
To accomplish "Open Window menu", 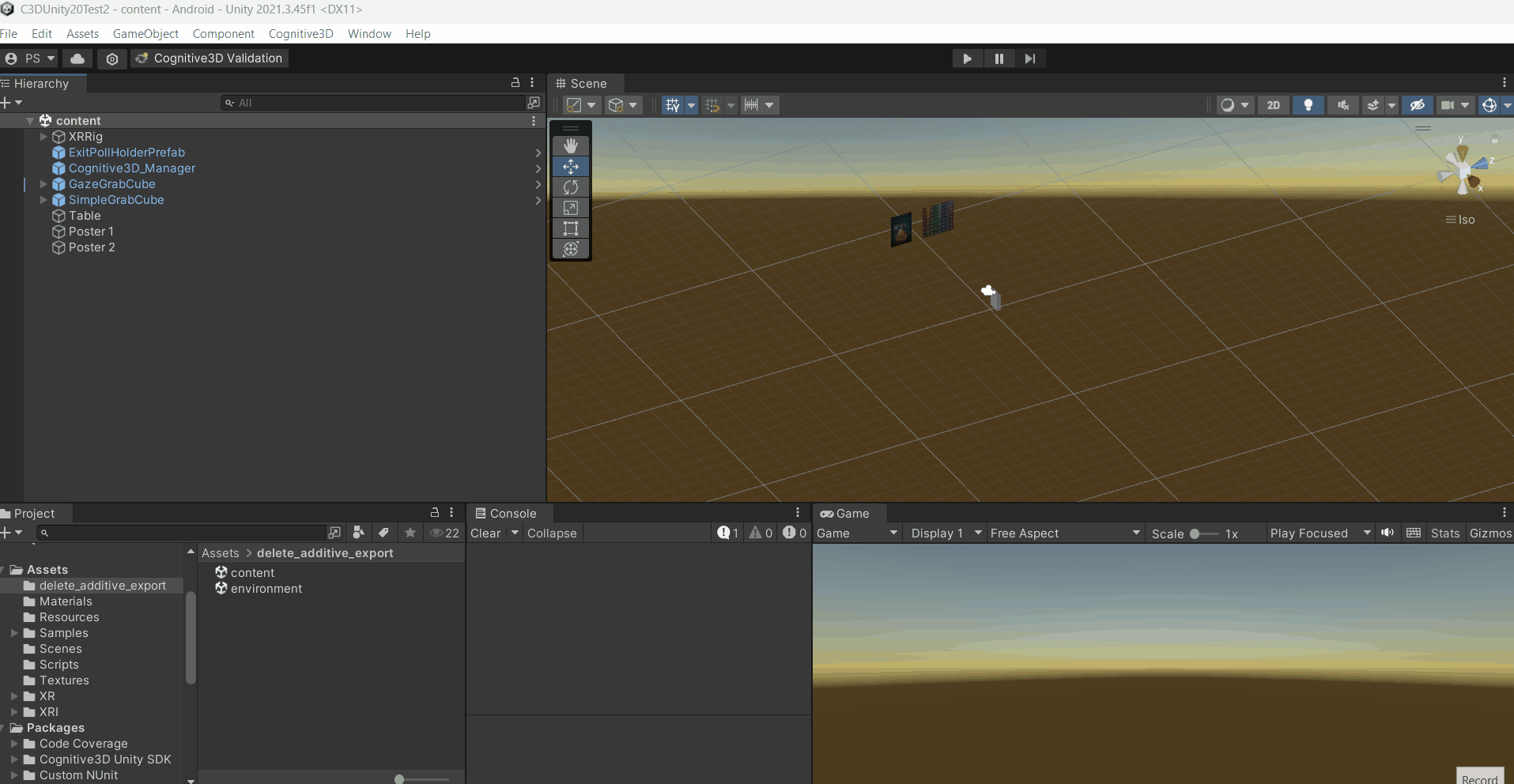I will pos(369,34).
